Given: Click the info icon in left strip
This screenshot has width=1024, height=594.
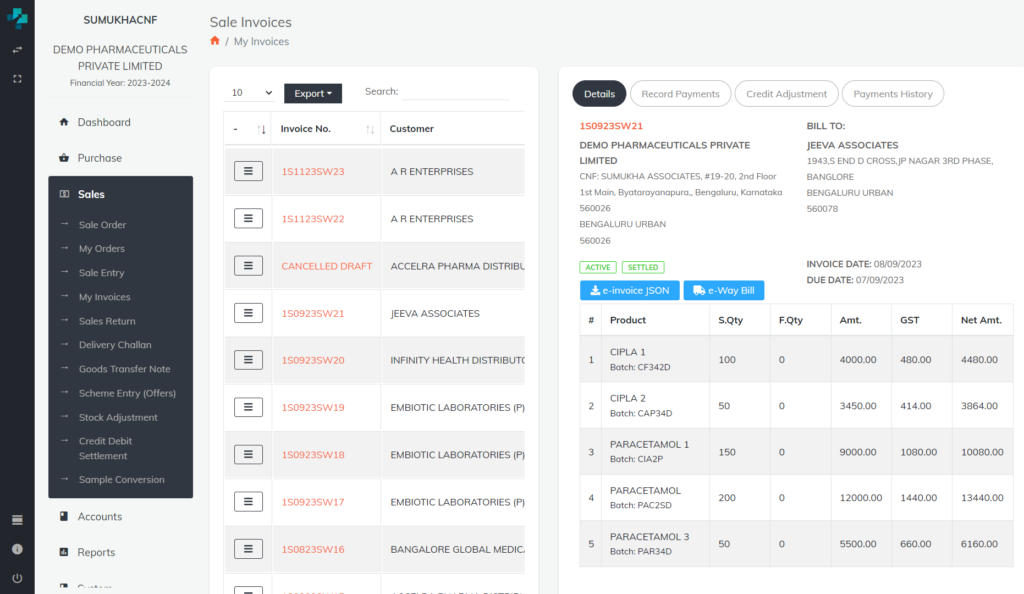Looking at the screenshot, I should coord(17,549).
